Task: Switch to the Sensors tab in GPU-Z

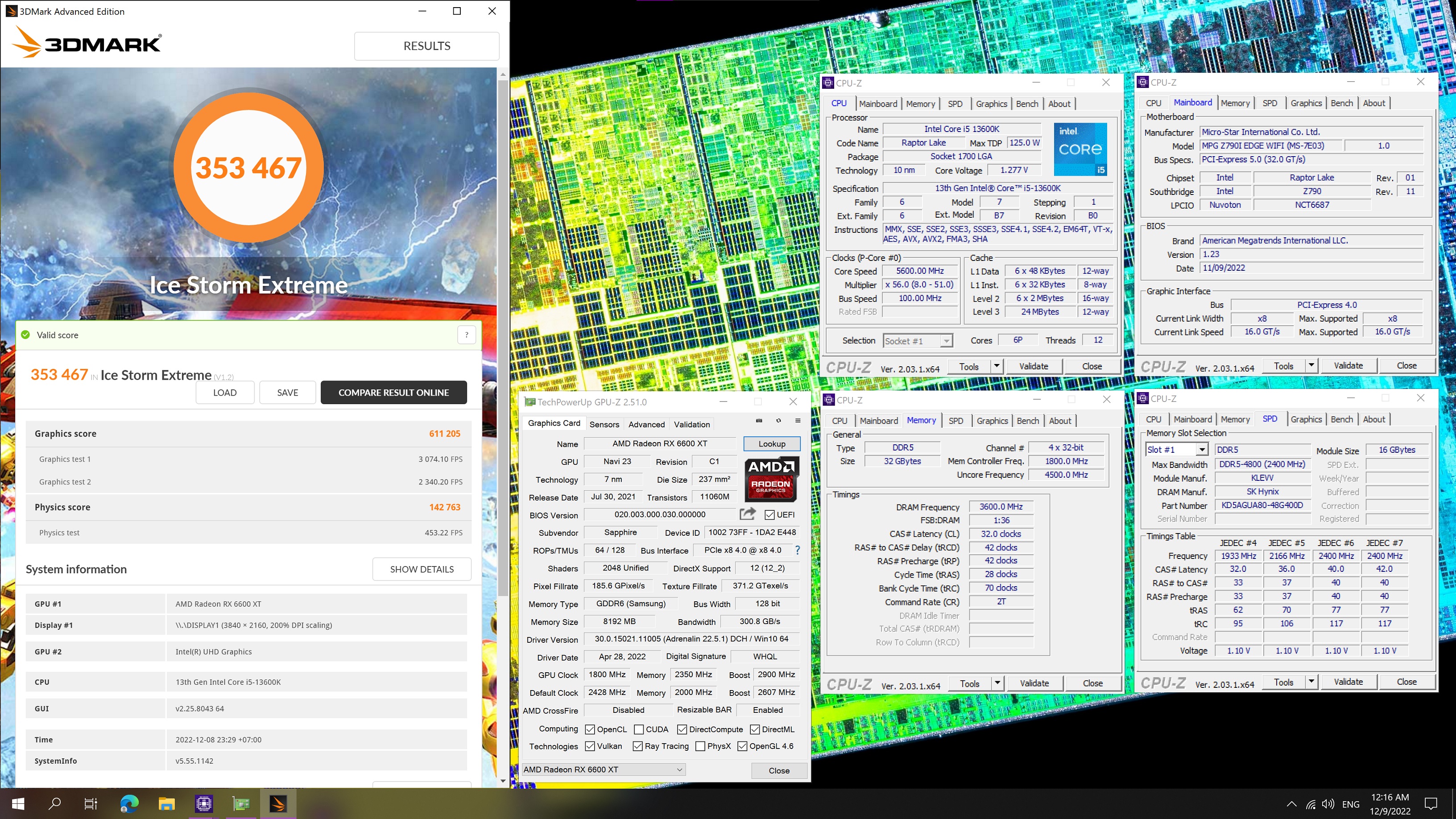Action: pyautogui.click(x=604, y=424)
